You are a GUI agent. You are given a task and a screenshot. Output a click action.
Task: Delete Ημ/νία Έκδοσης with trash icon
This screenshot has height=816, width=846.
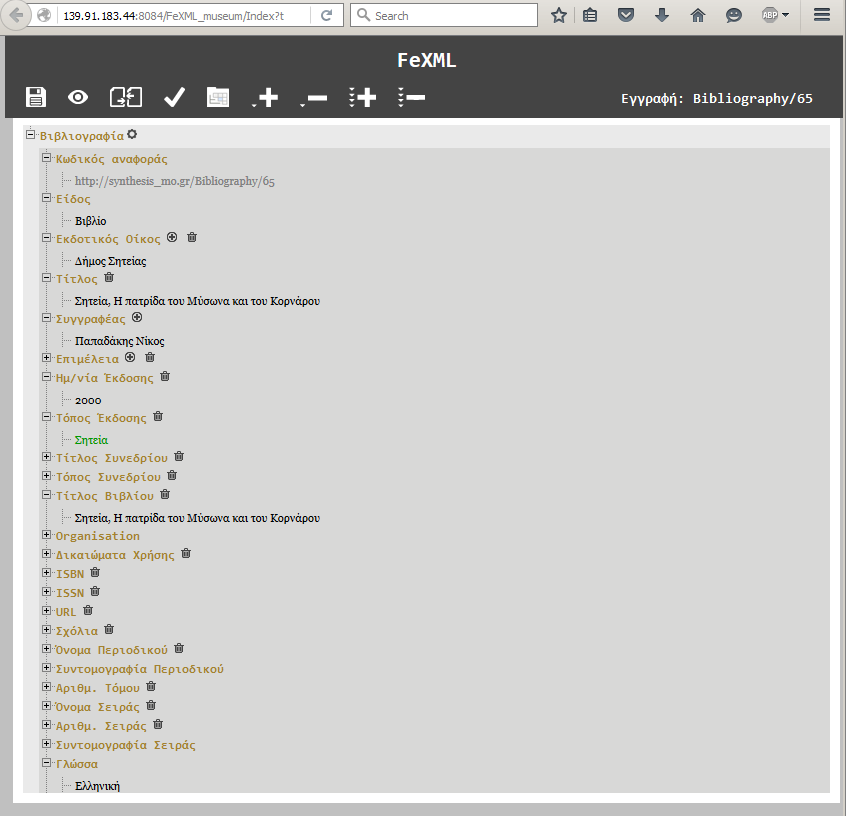[165, 376]
